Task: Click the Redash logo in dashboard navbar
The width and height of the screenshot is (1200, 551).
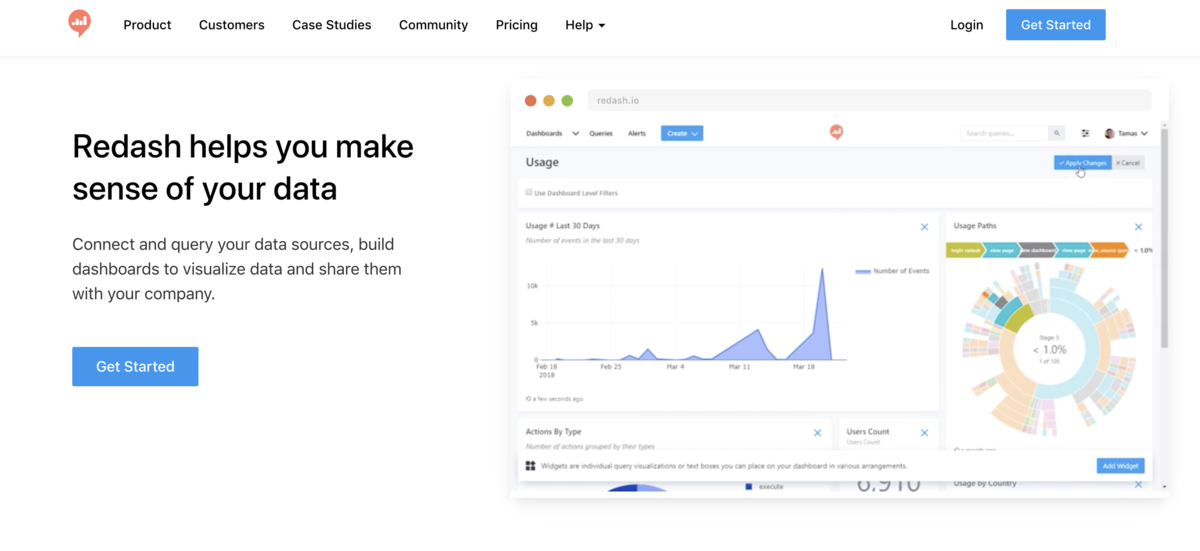Action: 837,132
